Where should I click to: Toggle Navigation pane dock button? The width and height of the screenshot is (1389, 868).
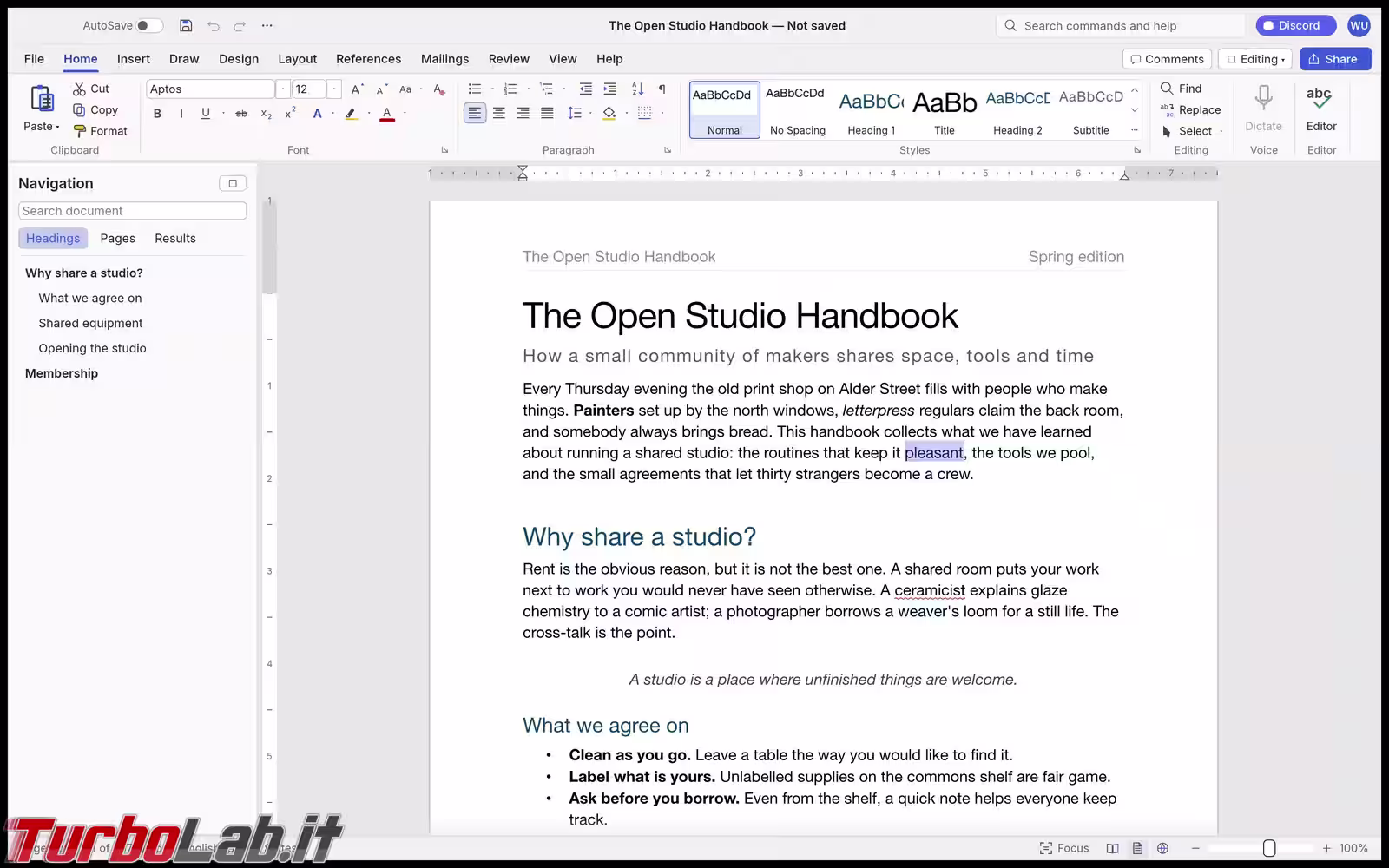pyautogui.click(x=233, y=183)
